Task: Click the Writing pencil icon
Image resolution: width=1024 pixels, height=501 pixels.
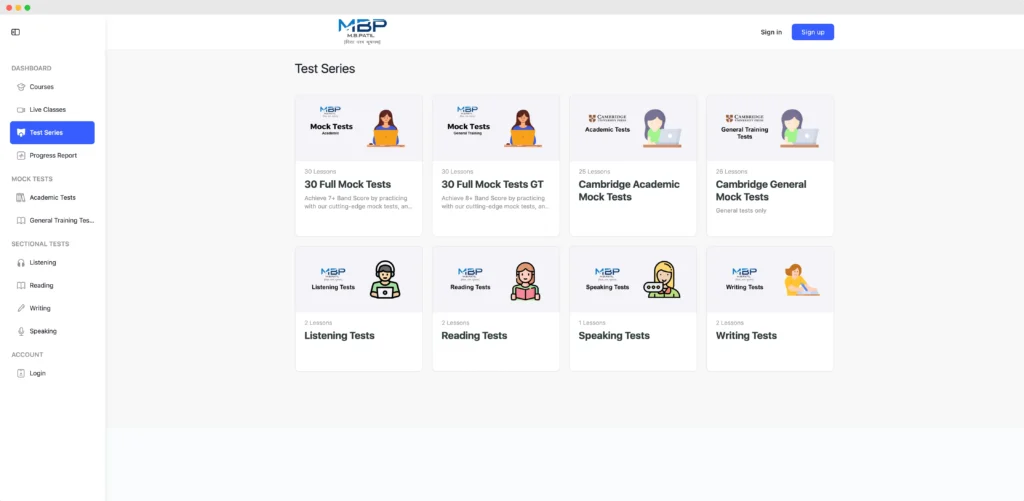Action: click(21, 309)
